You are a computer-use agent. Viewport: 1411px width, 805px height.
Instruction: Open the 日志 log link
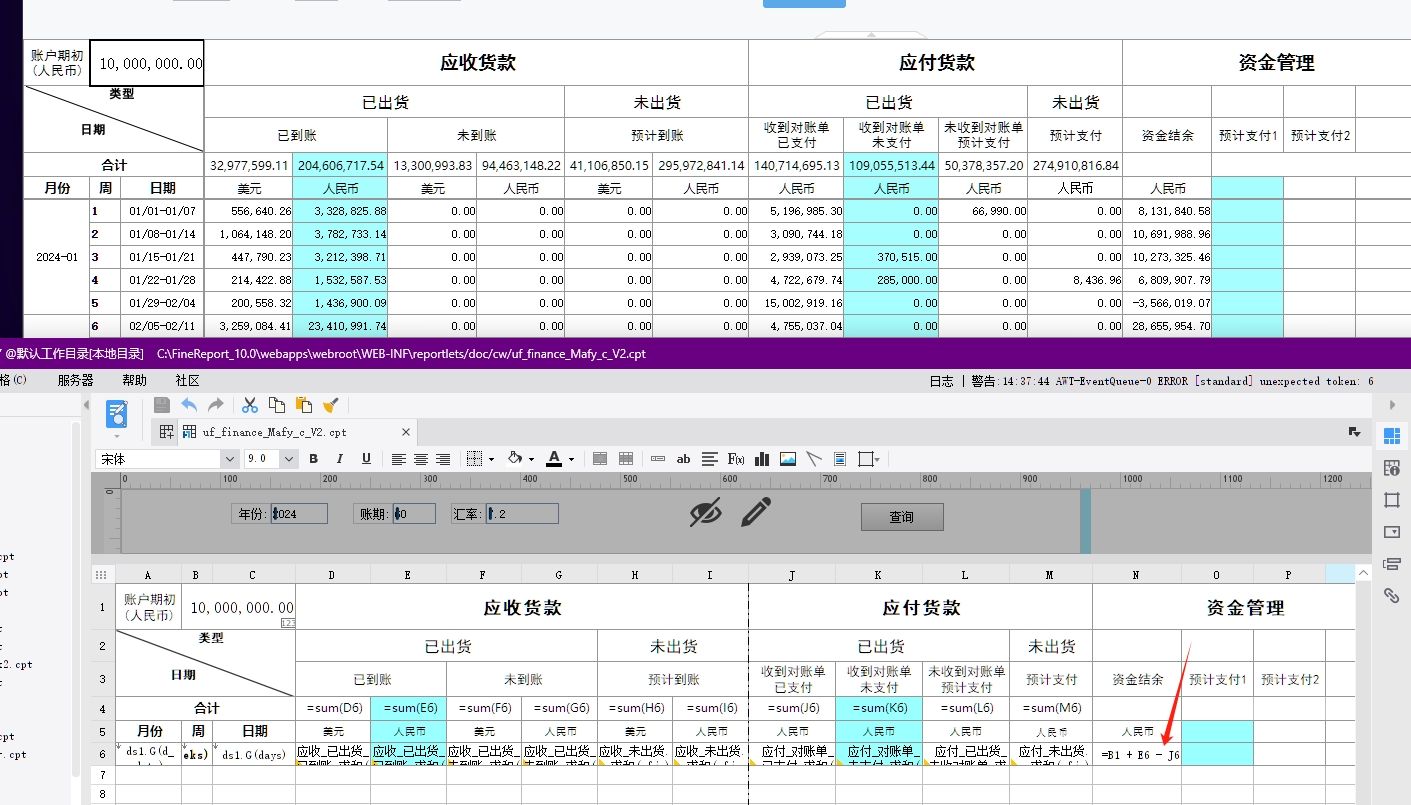pyautogui.click(x=941, y=381)
